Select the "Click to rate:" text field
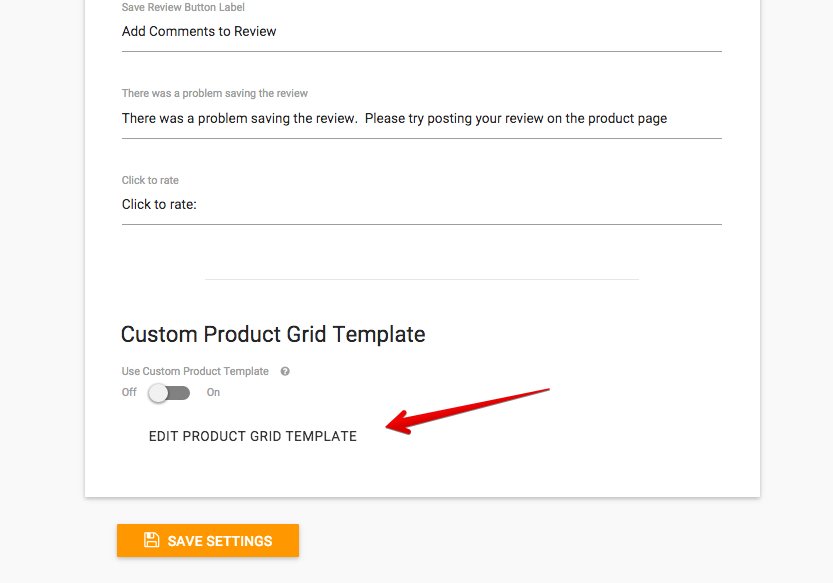This screenshot has width=833, height=583. 421,205
